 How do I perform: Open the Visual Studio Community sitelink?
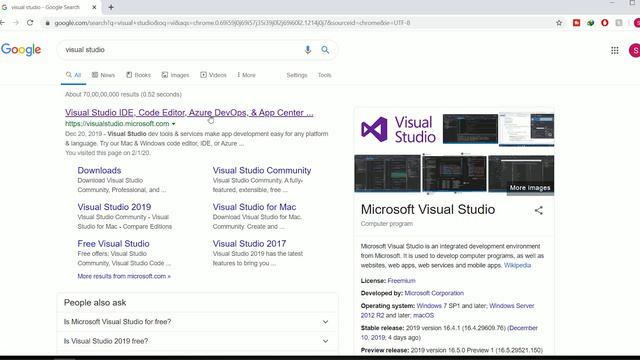pyautogui.click(x=262, y=170)
